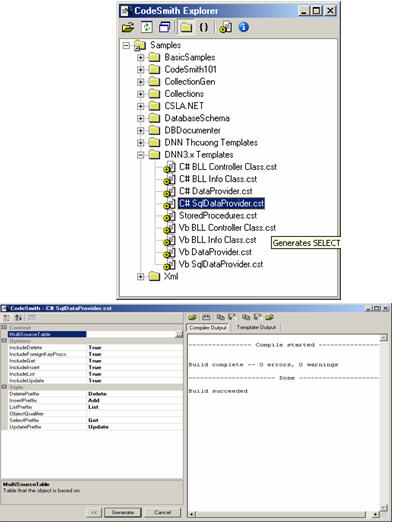Click the InsertPrefix value 'Add'
The height and width of the screenshot is (525, 395).
point(94,400)
